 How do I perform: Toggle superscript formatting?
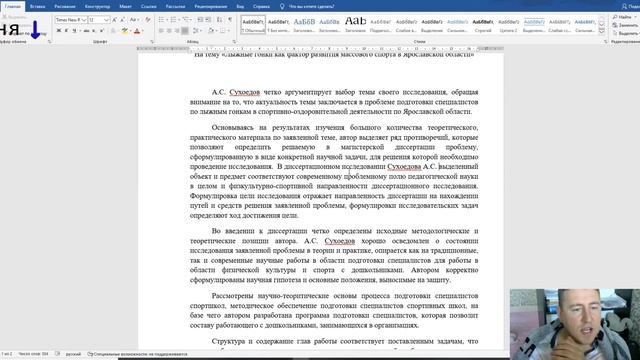pos(102,31)
